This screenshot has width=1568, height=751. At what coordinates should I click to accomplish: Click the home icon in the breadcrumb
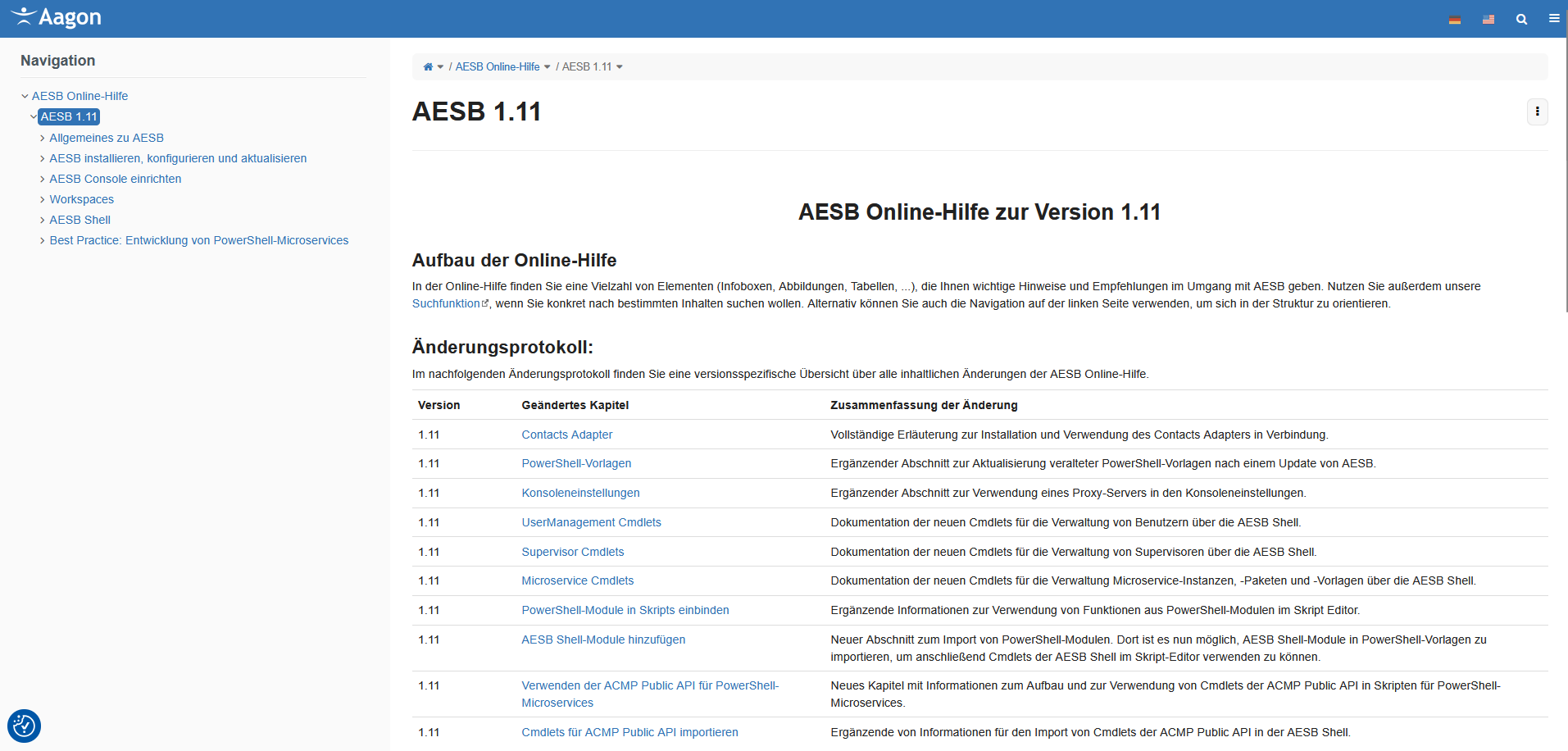[427, 66]
